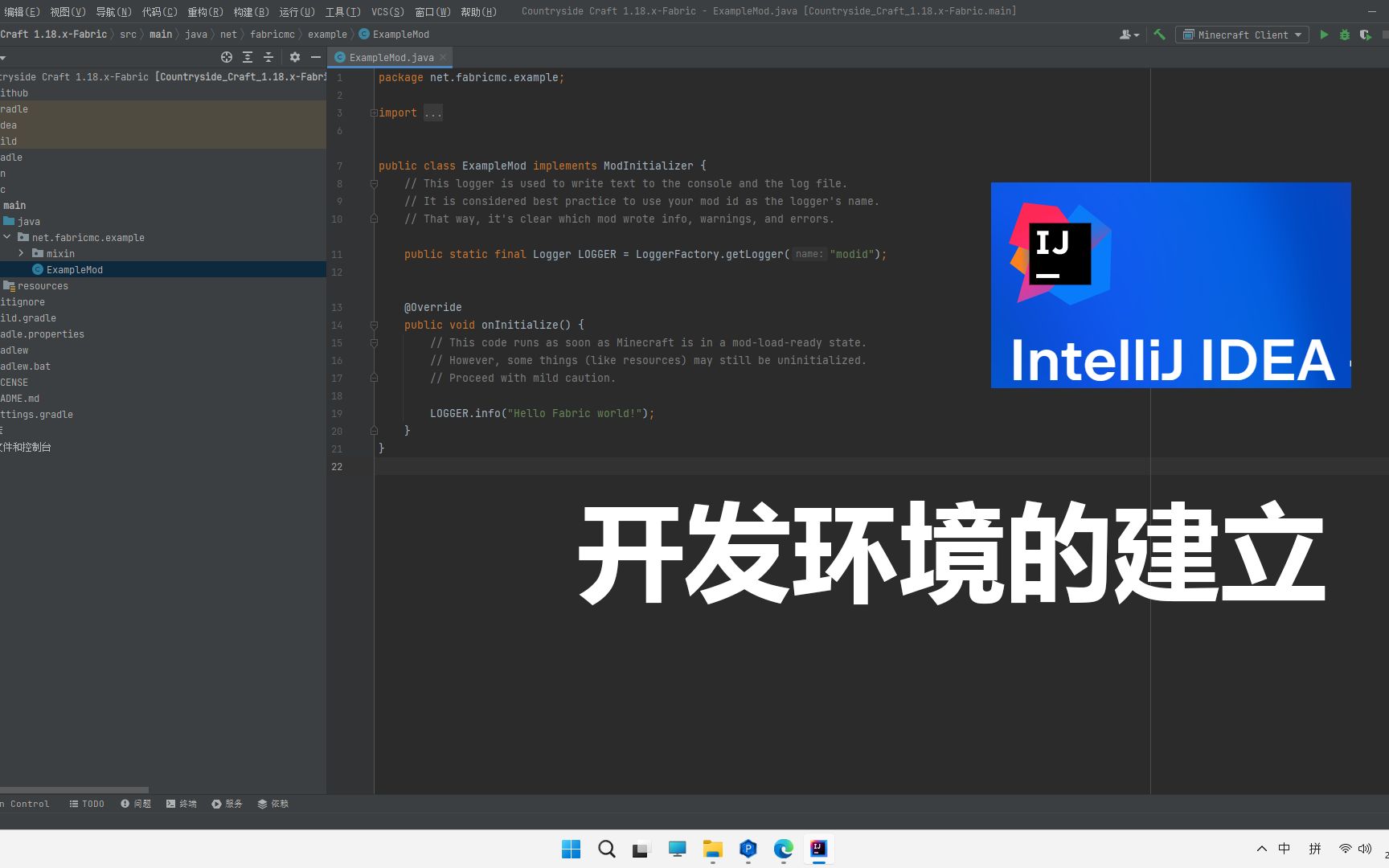Open the TODO tool window

pyautogui.click(x=87, y=804)
